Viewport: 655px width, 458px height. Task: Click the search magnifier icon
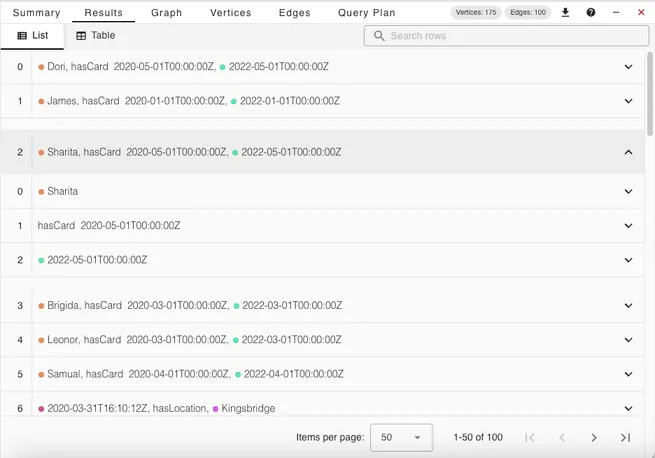379,36
